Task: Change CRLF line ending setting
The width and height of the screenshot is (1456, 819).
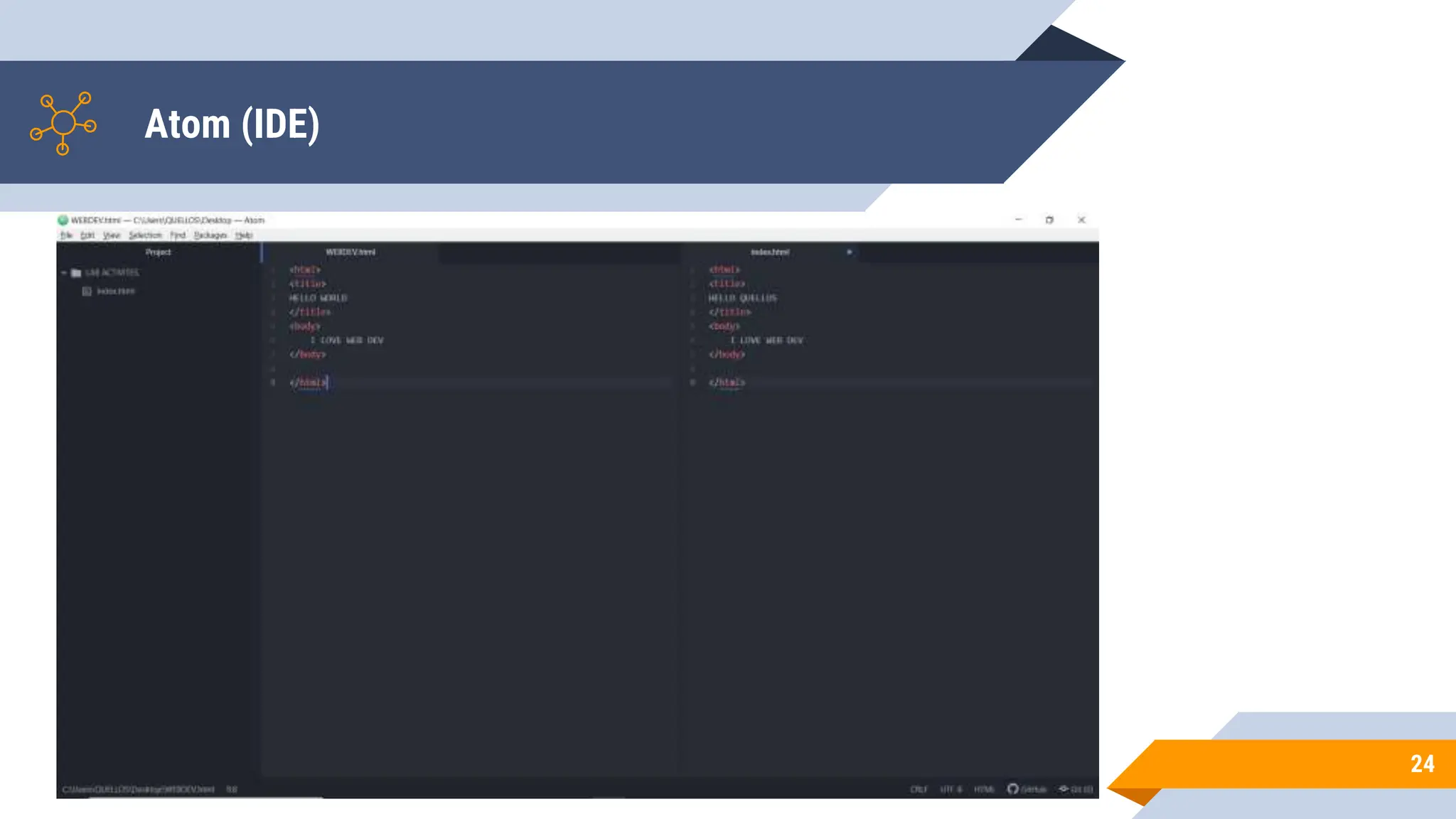Action: (x=919, y=789)
